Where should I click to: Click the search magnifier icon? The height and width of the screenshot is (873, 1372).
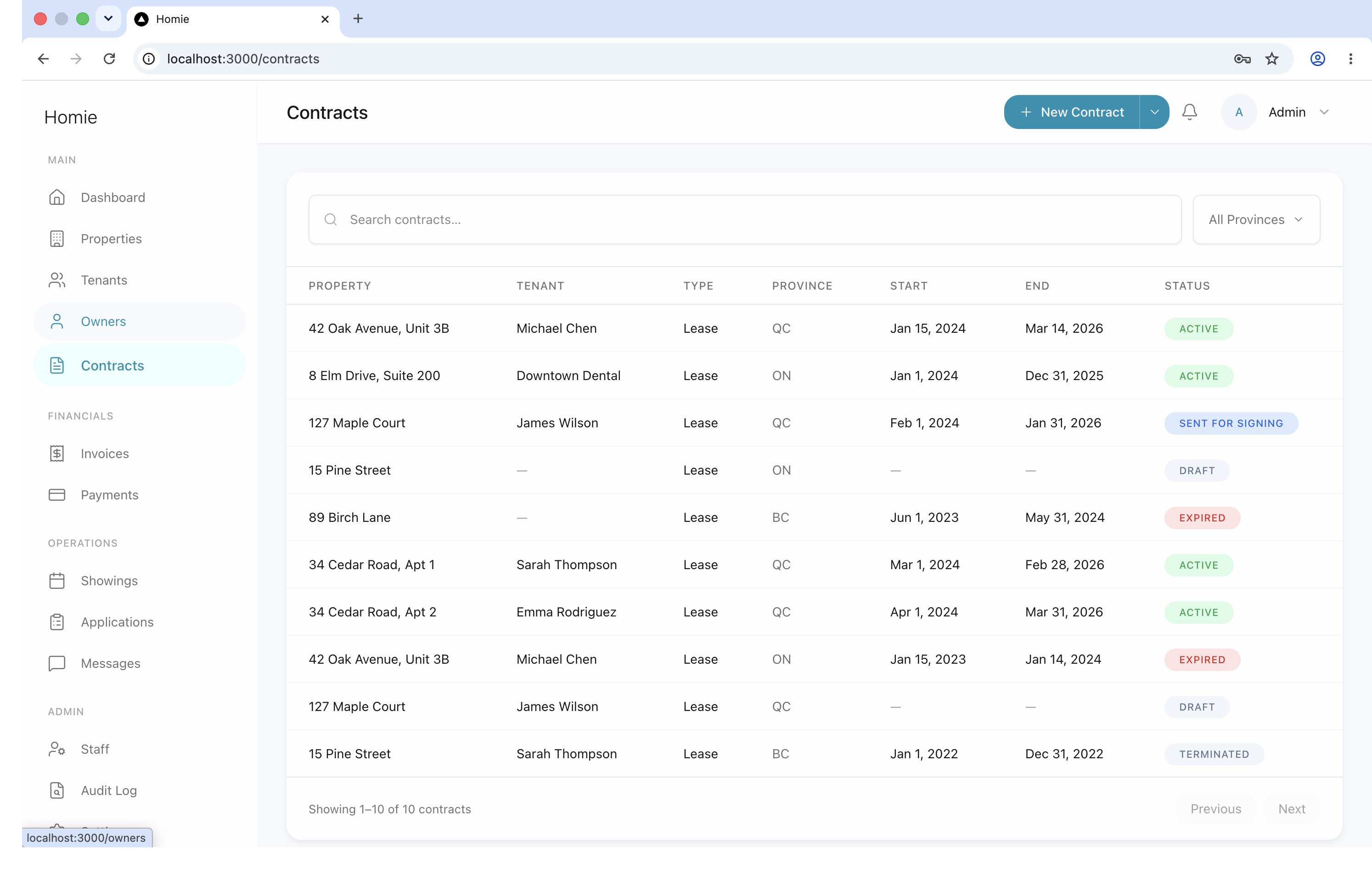tap(331, 219)
